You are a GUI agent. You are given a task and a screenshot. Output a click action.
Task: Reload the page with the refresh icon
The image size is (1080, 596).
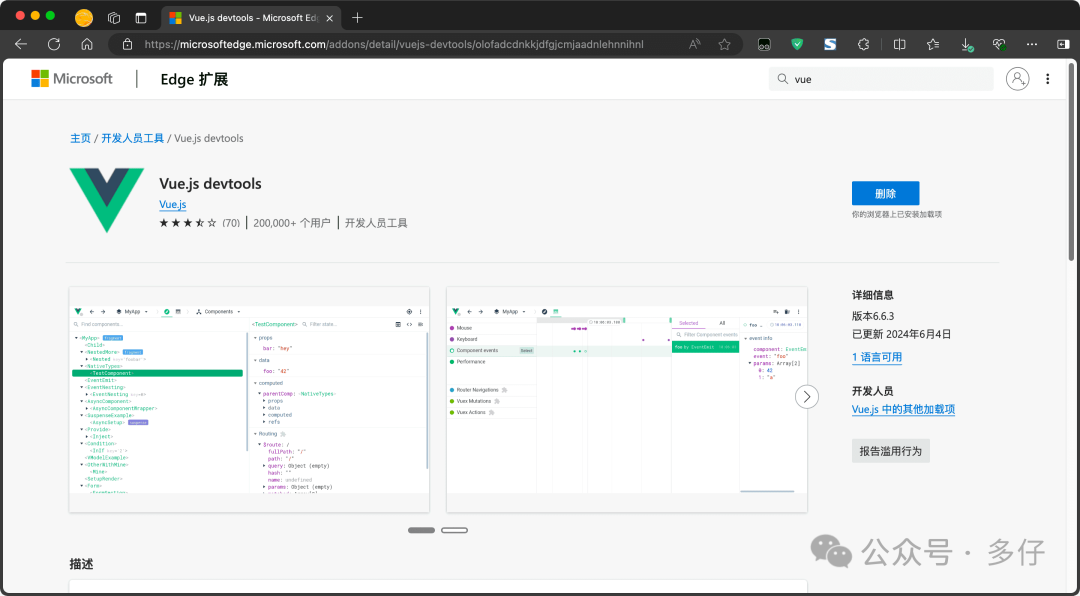pos(54,44)
